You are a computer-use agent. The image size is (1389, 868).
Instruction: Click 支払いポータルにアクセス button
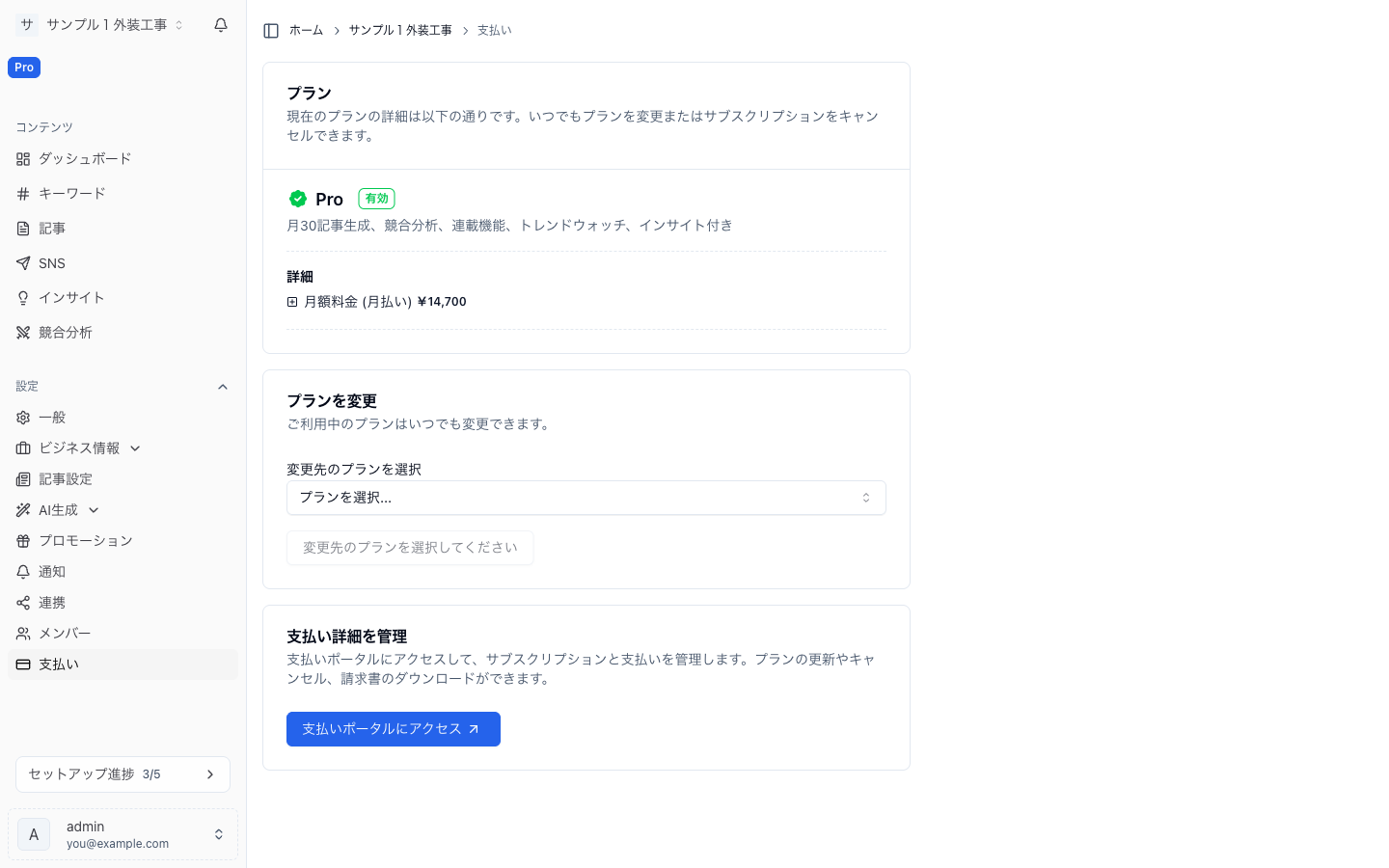coord(394,729)
